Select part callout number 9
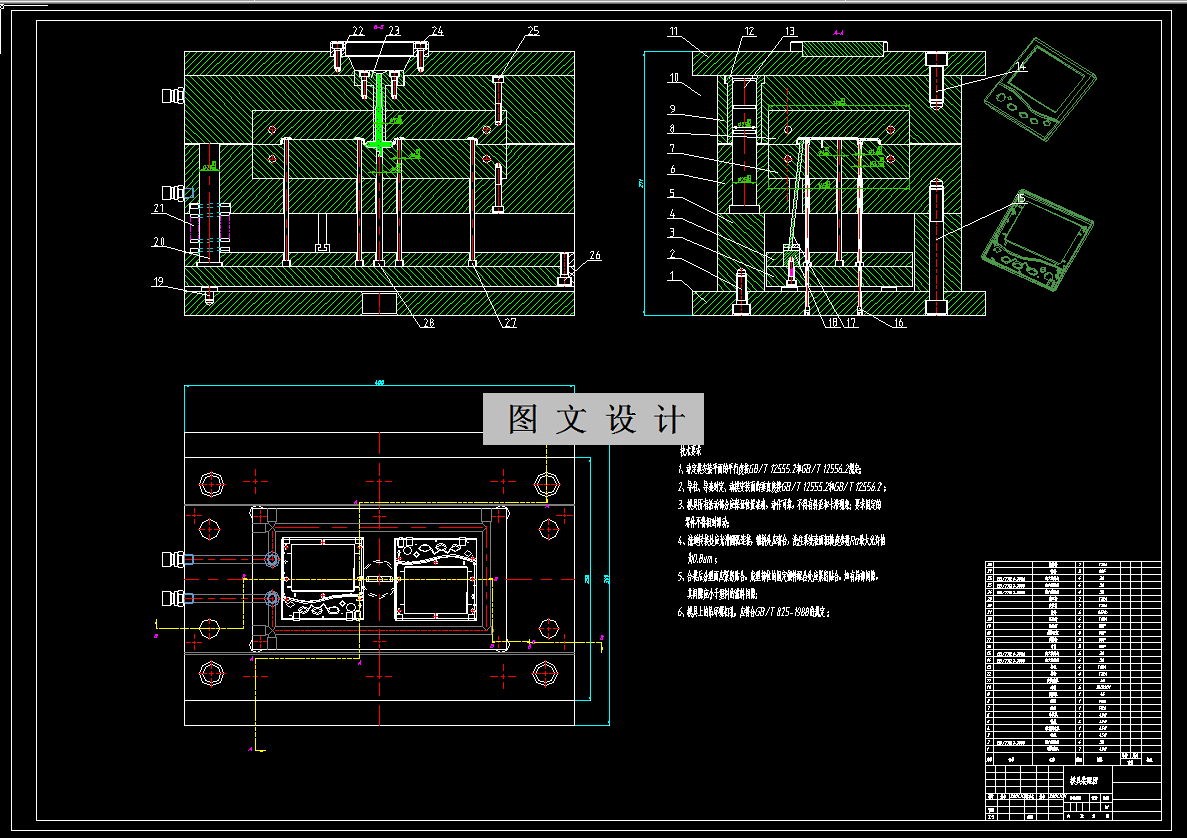This screenshot has width=1187, height=838. pyautogui.click(x=671, y=110)
